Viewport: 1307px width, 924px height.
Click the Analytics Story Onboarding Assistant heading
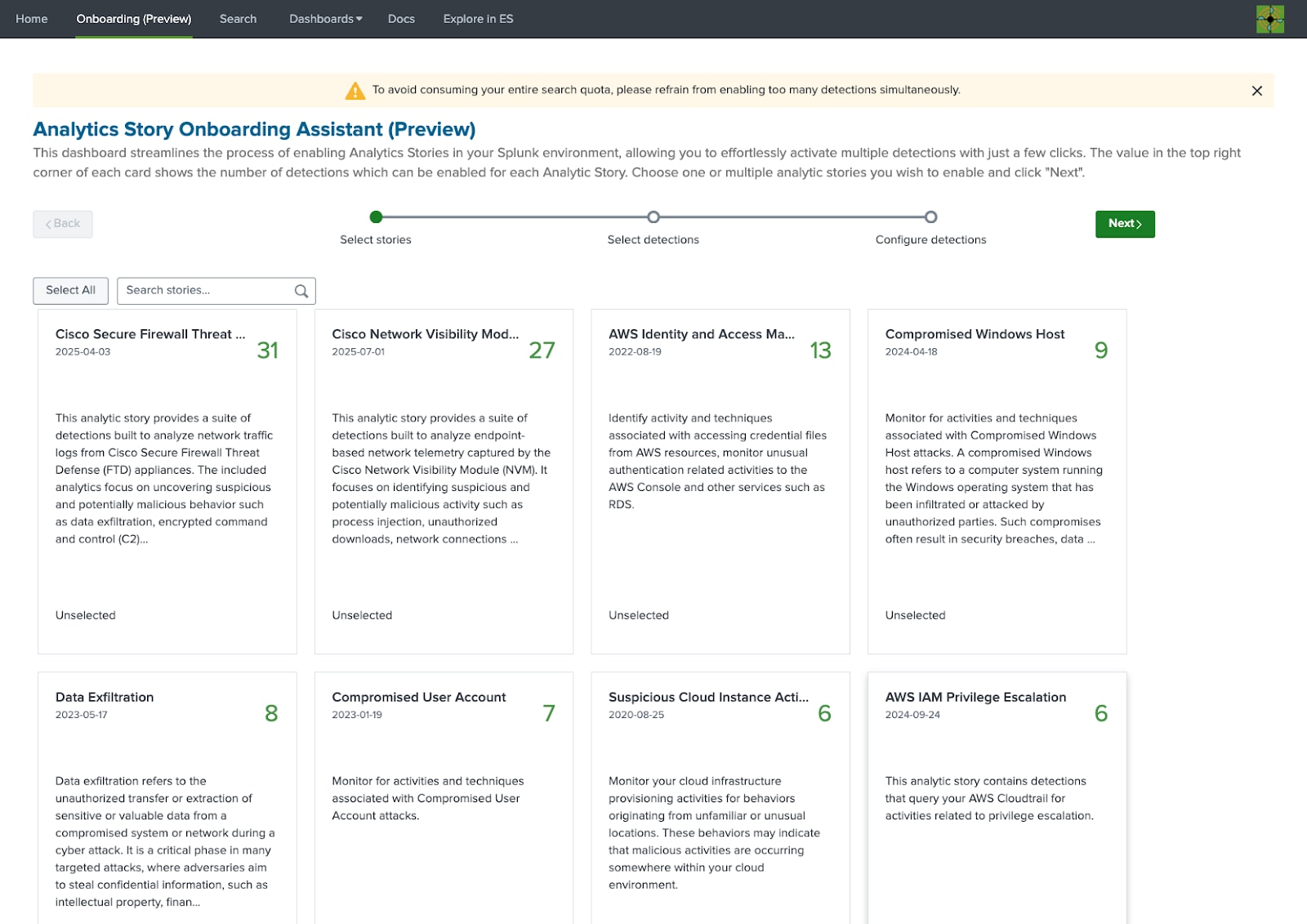pos(254,129)
